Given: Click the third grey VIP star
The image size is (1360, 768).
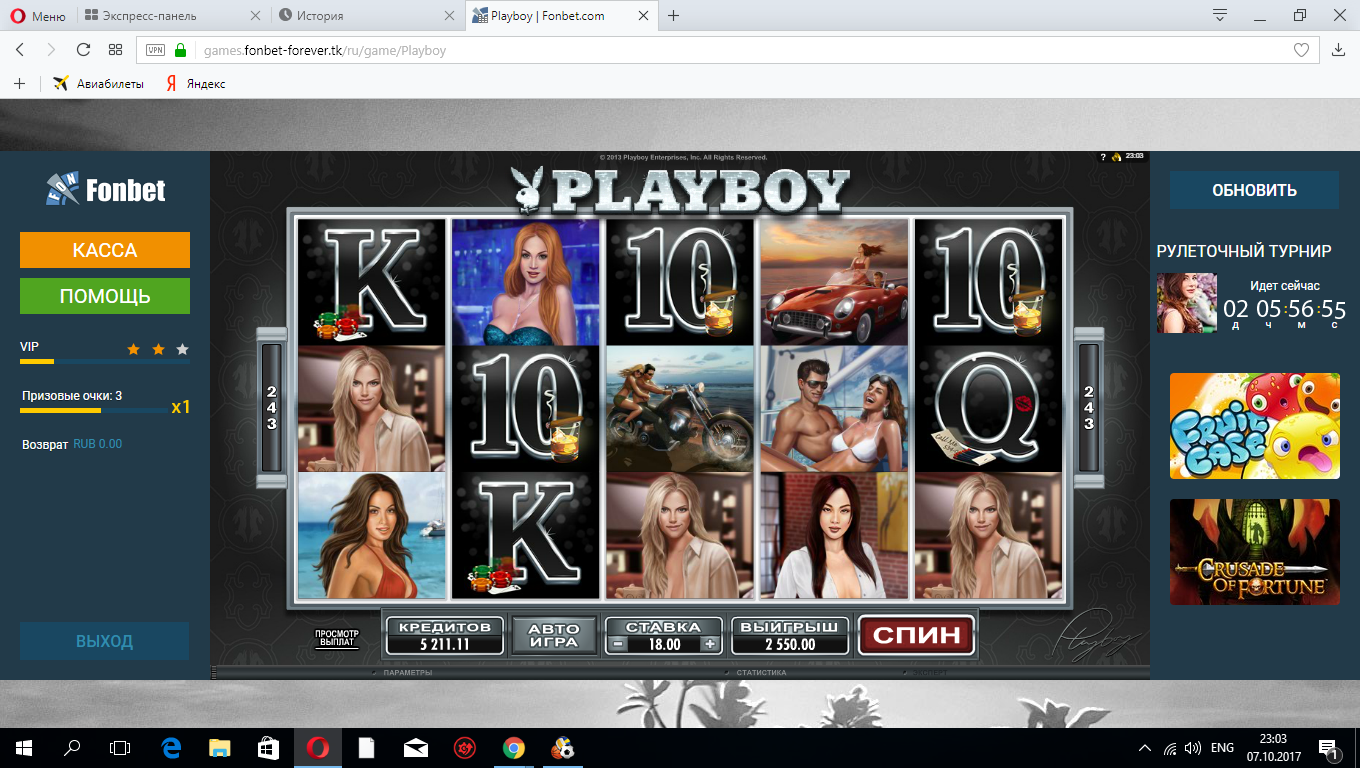Looking at the screenshot, I should click(x=182, y=349).
